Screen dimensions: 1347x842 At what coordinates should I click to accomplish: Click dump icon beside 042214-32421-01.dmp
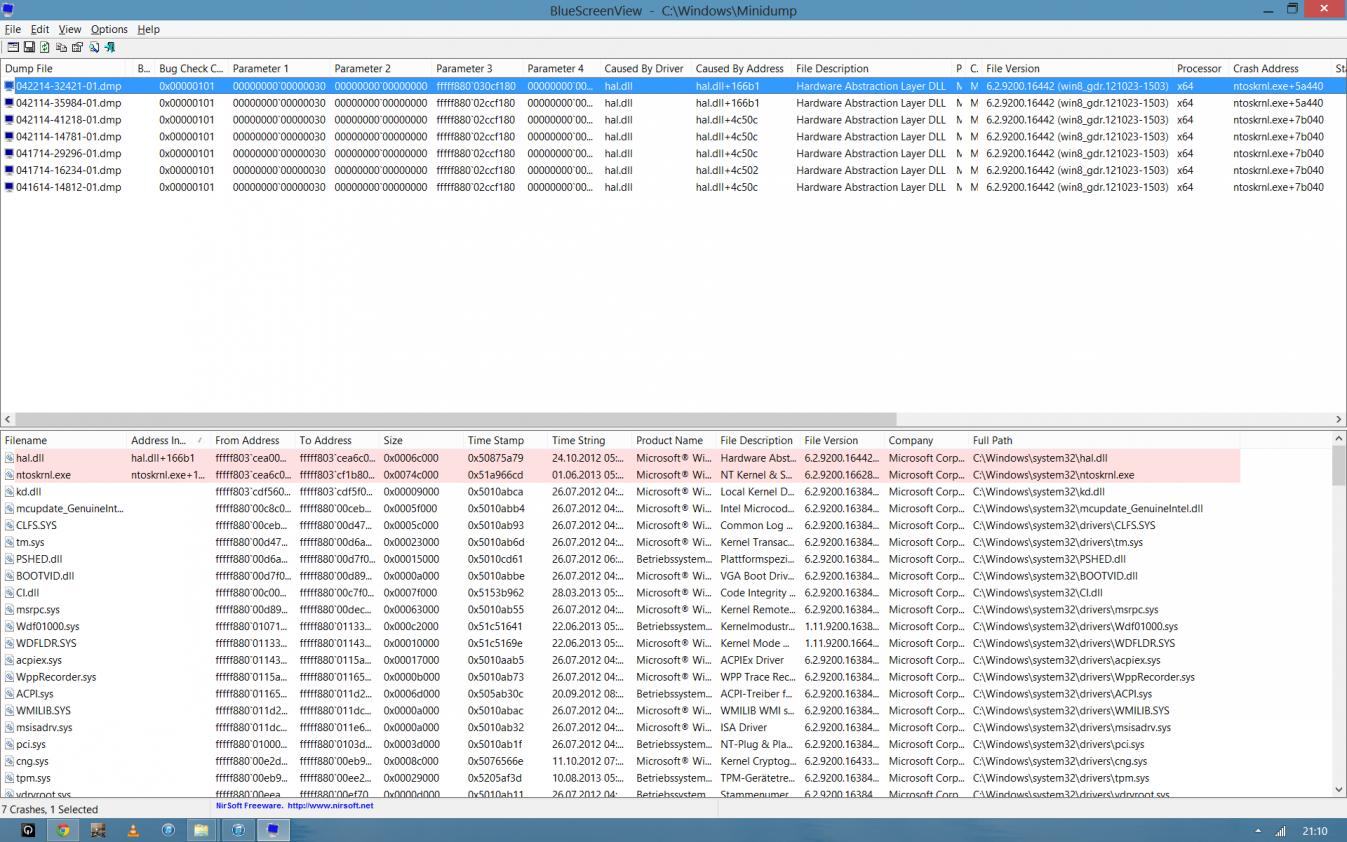pos(9,86)
